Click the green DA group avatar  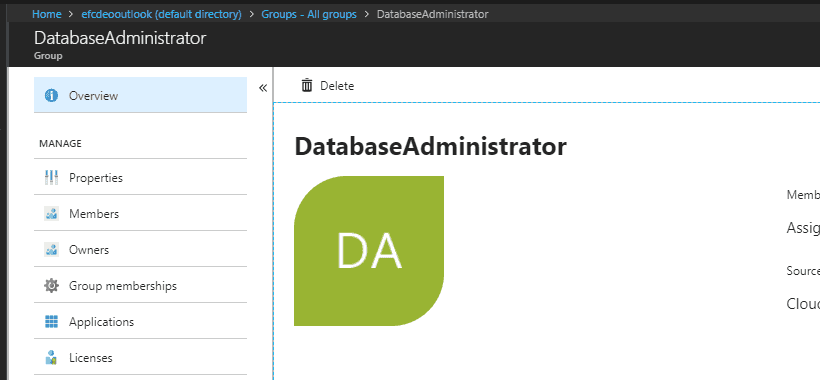point(369,251)
